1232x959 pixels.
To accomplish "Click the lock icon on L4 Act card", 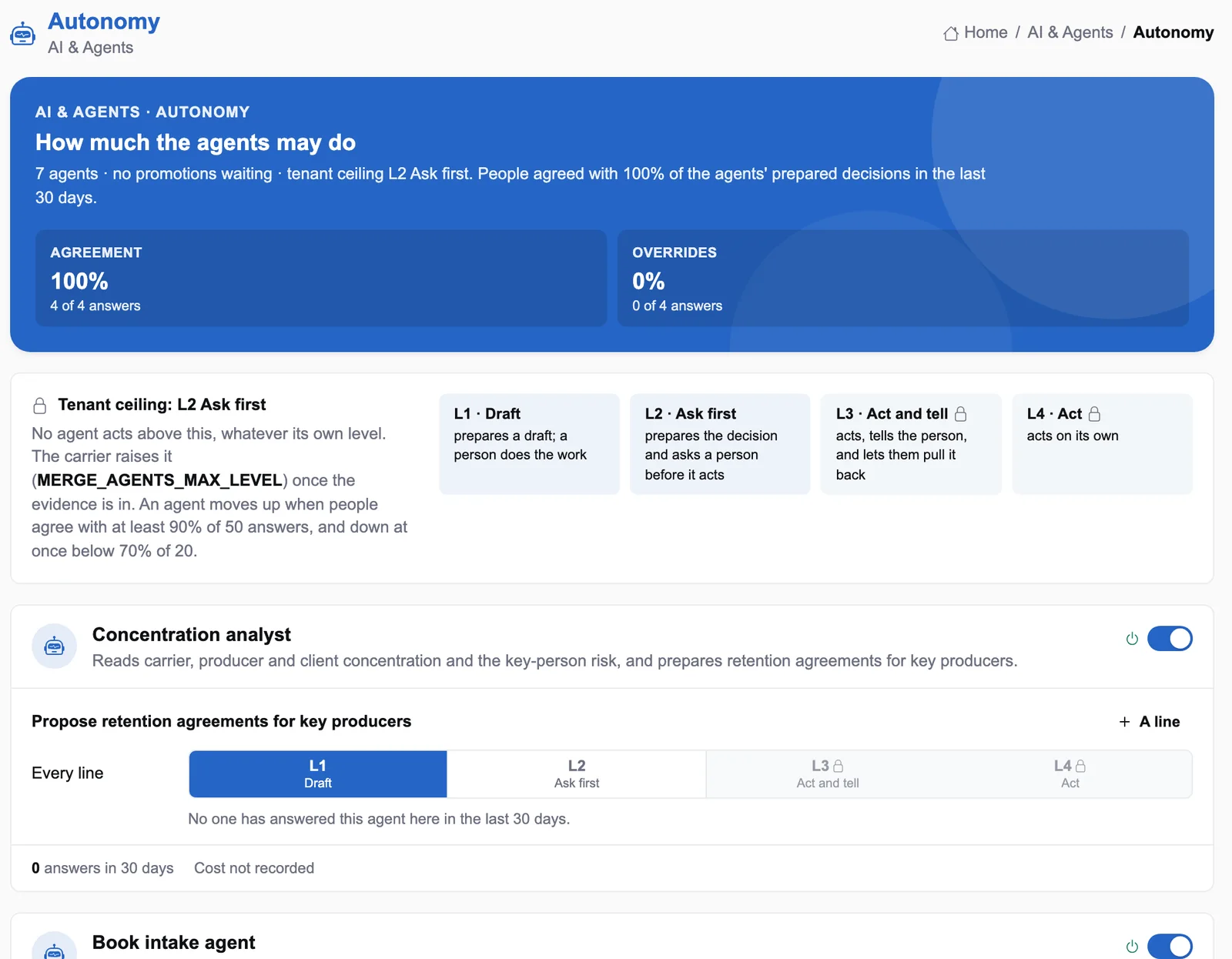I will [1094, 414].
